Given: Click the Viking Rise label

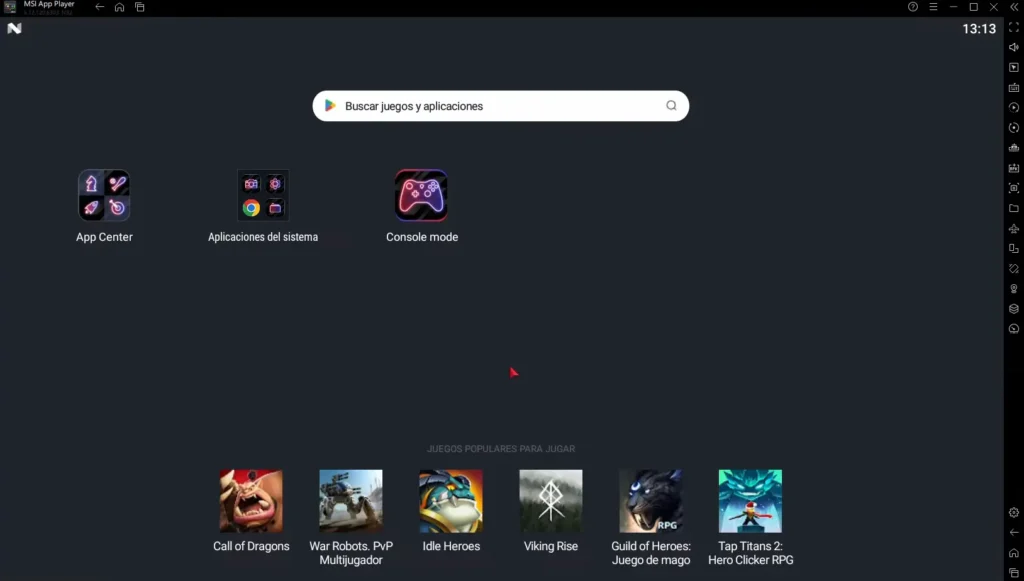Looking at the screenshot, I should pos(551,546).
